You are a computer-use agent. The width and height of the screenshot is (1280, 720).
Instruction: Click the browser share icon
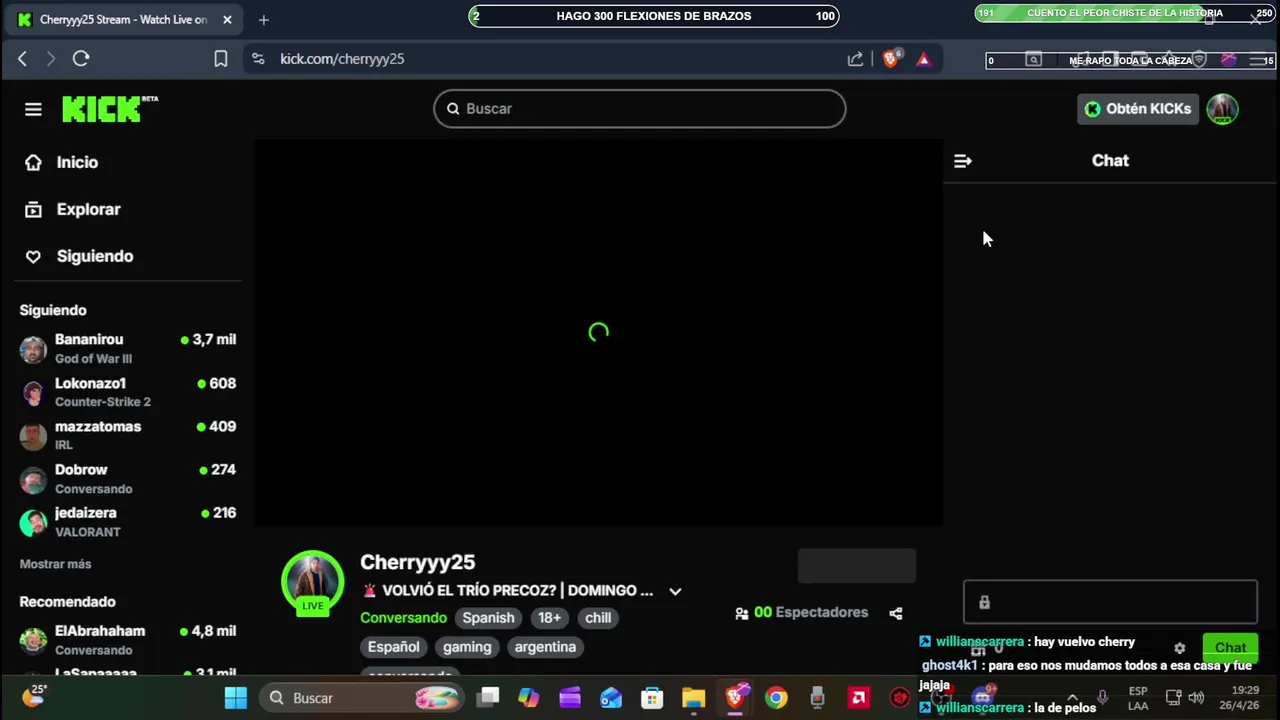(855, 59)
